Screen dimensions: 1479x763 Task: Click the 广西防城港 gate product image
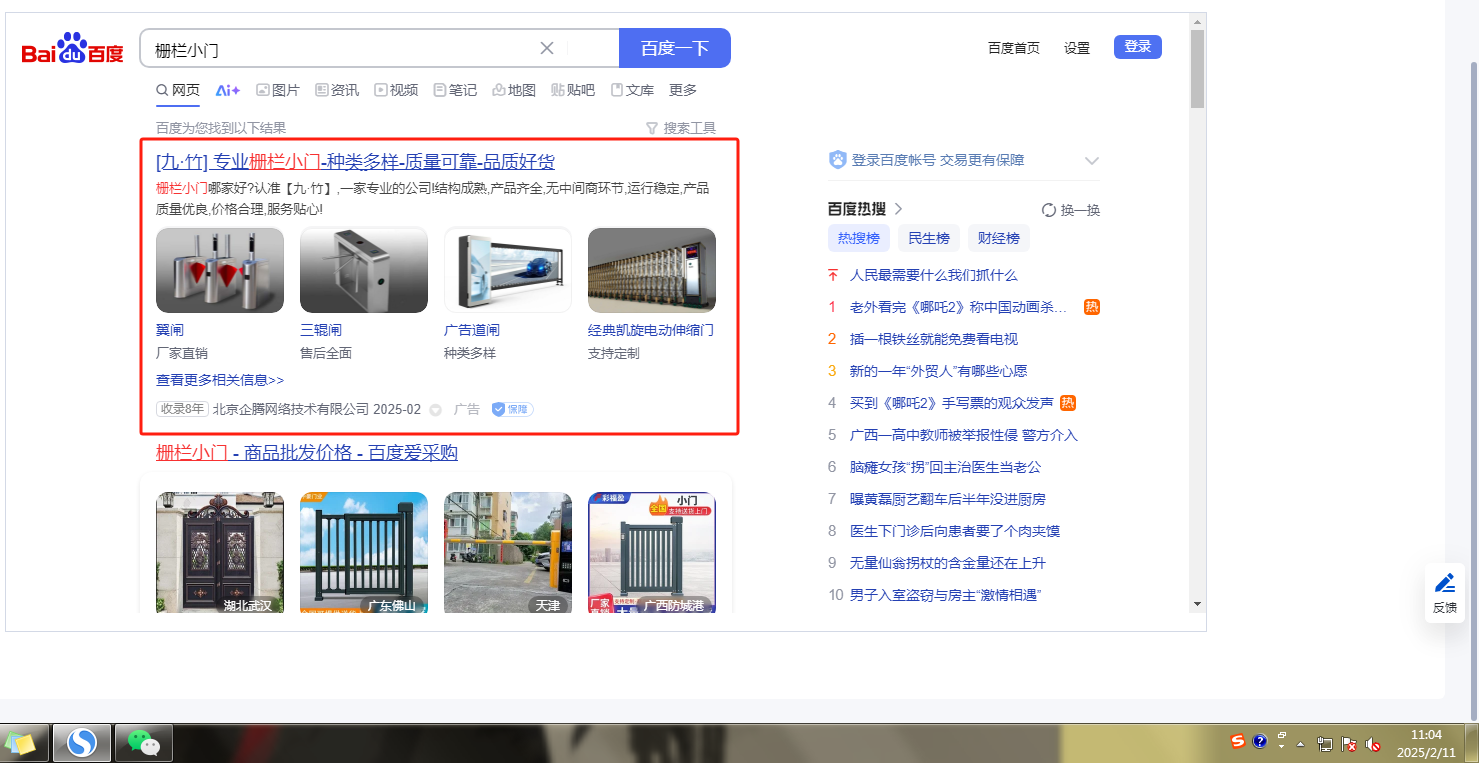pyautogui.click(x=652, y=552)
